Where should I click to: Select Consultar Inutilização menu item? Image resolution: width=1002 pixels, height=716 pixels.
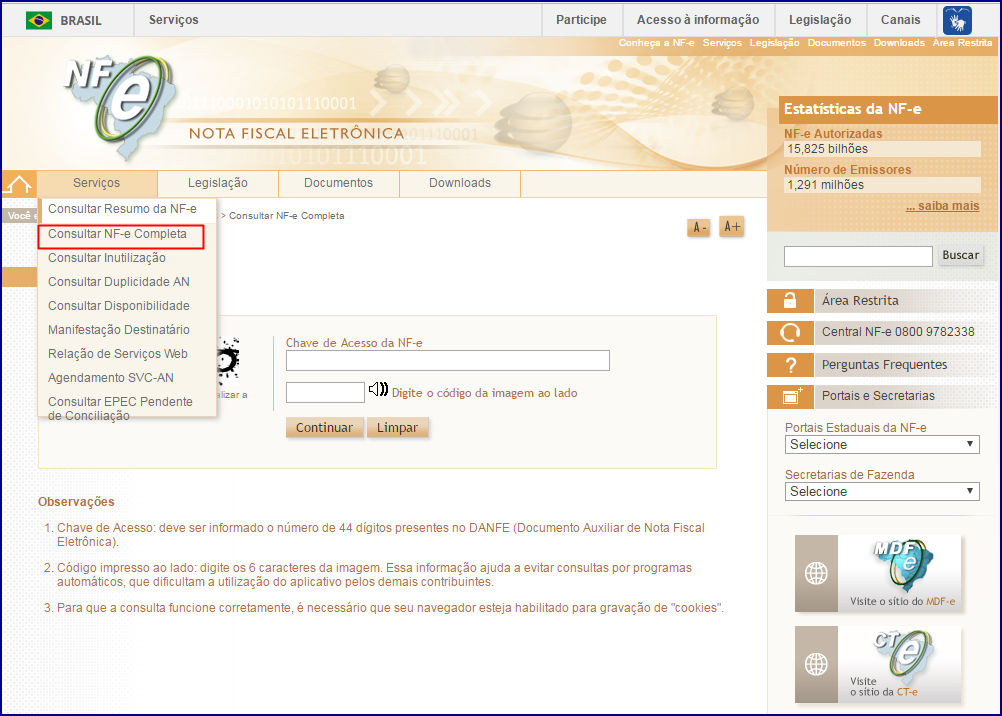click(107, 258)
